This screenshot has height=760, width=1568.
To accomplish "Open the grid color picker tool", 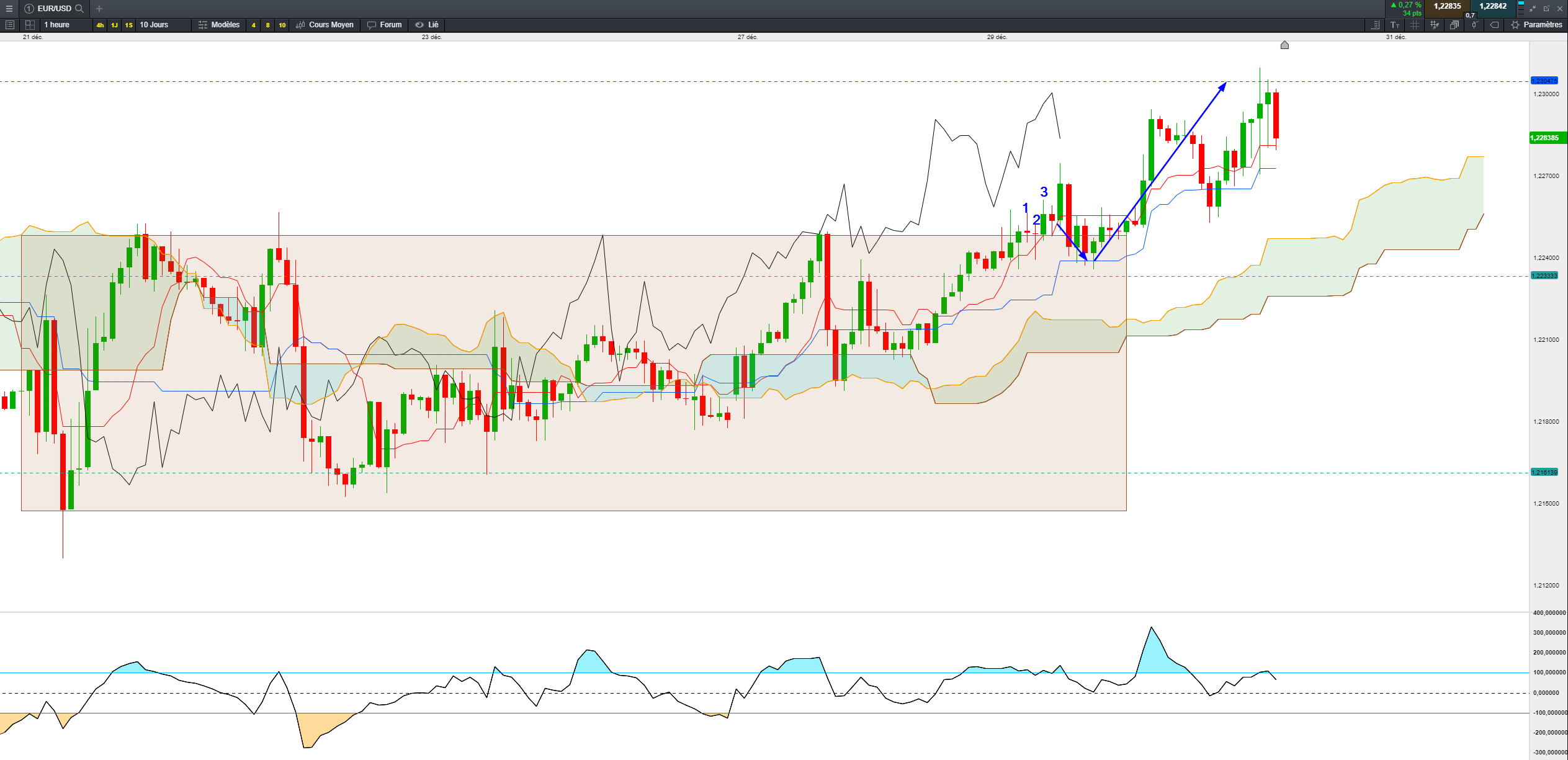I will tap(1435, 25).
